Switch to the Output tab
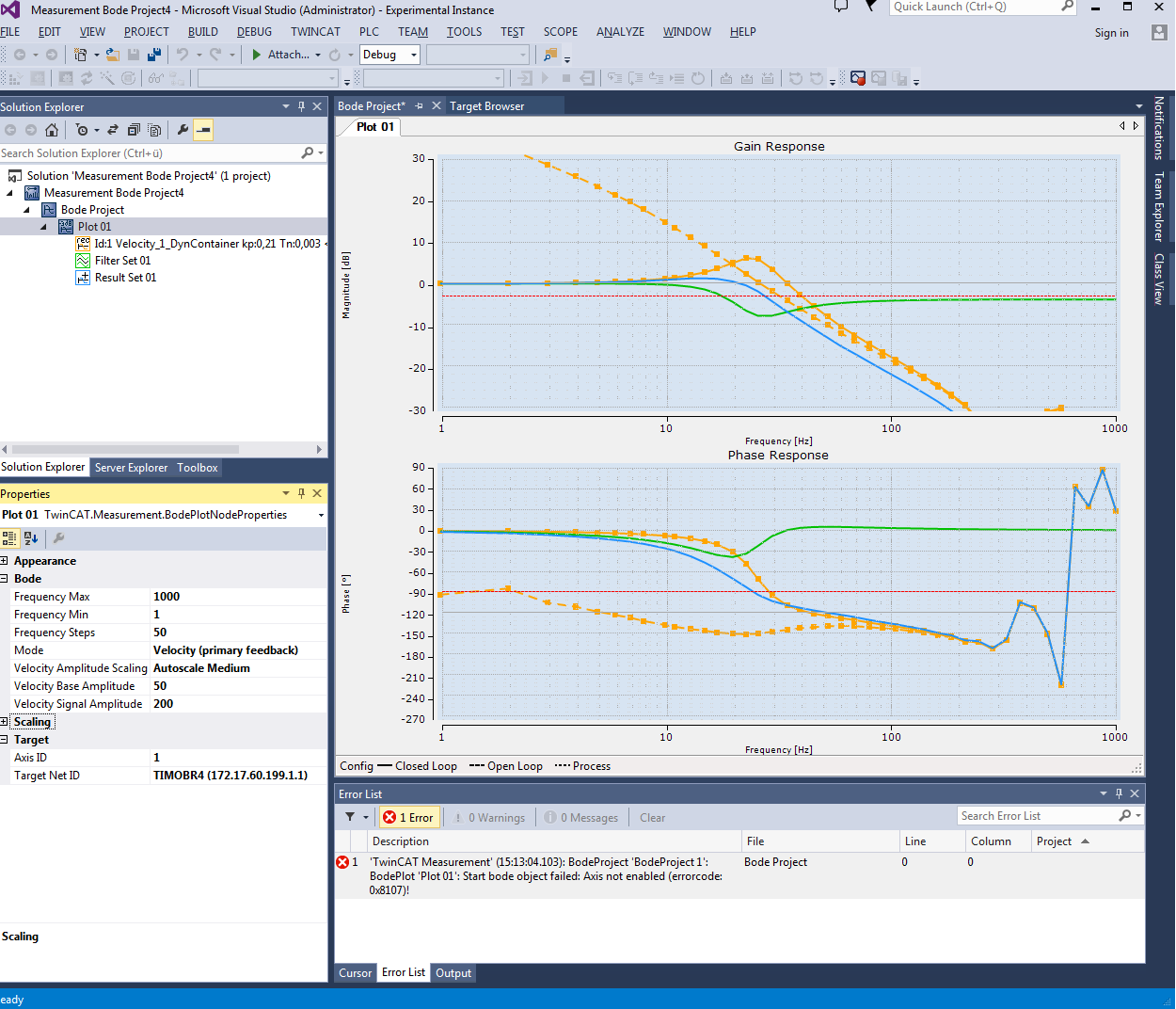Image resolution: width=1176 pixels, height=1009 pixels. [x=453, y=973]
